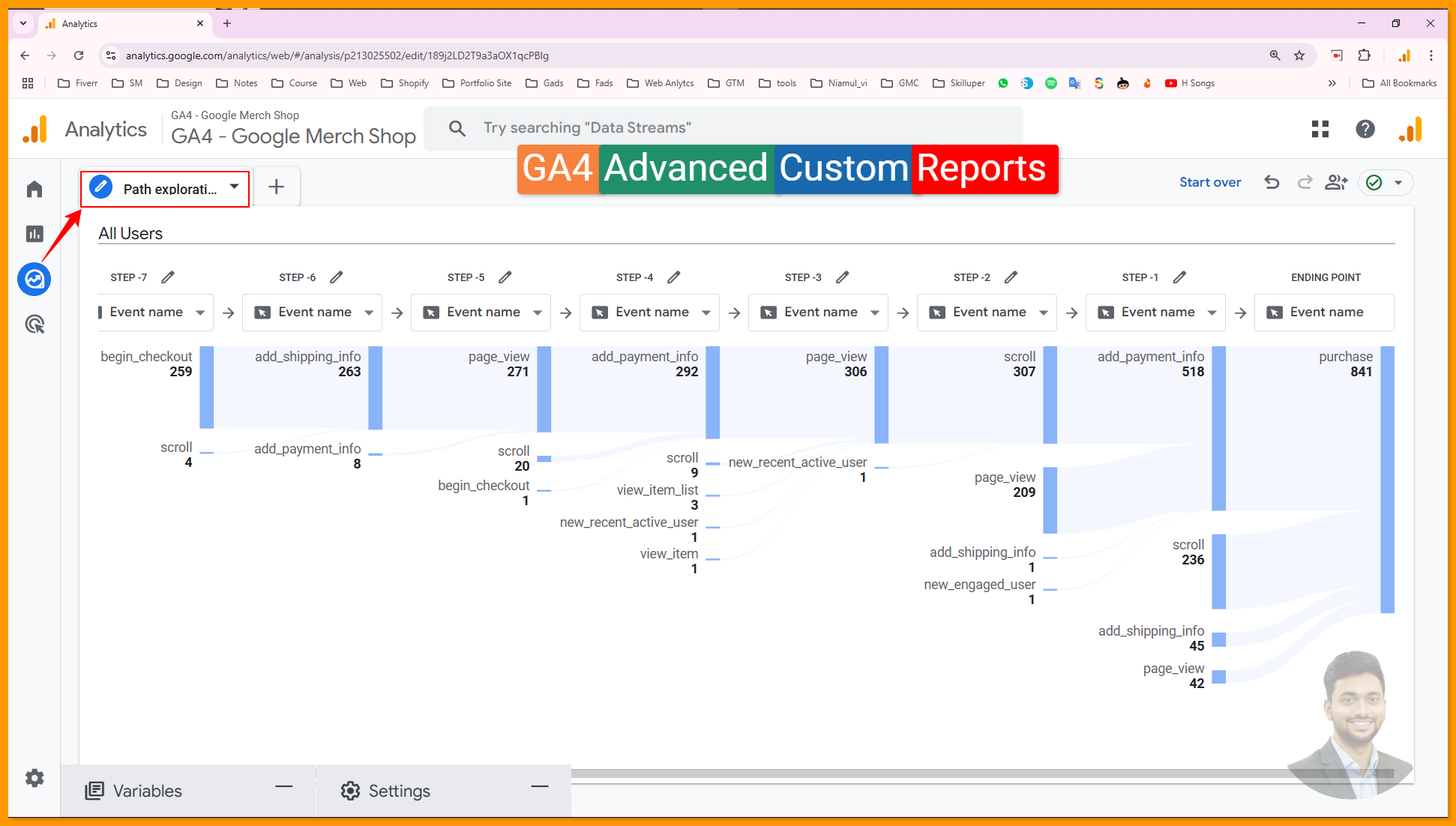Go to Home in left sidebar

point(34,189)
